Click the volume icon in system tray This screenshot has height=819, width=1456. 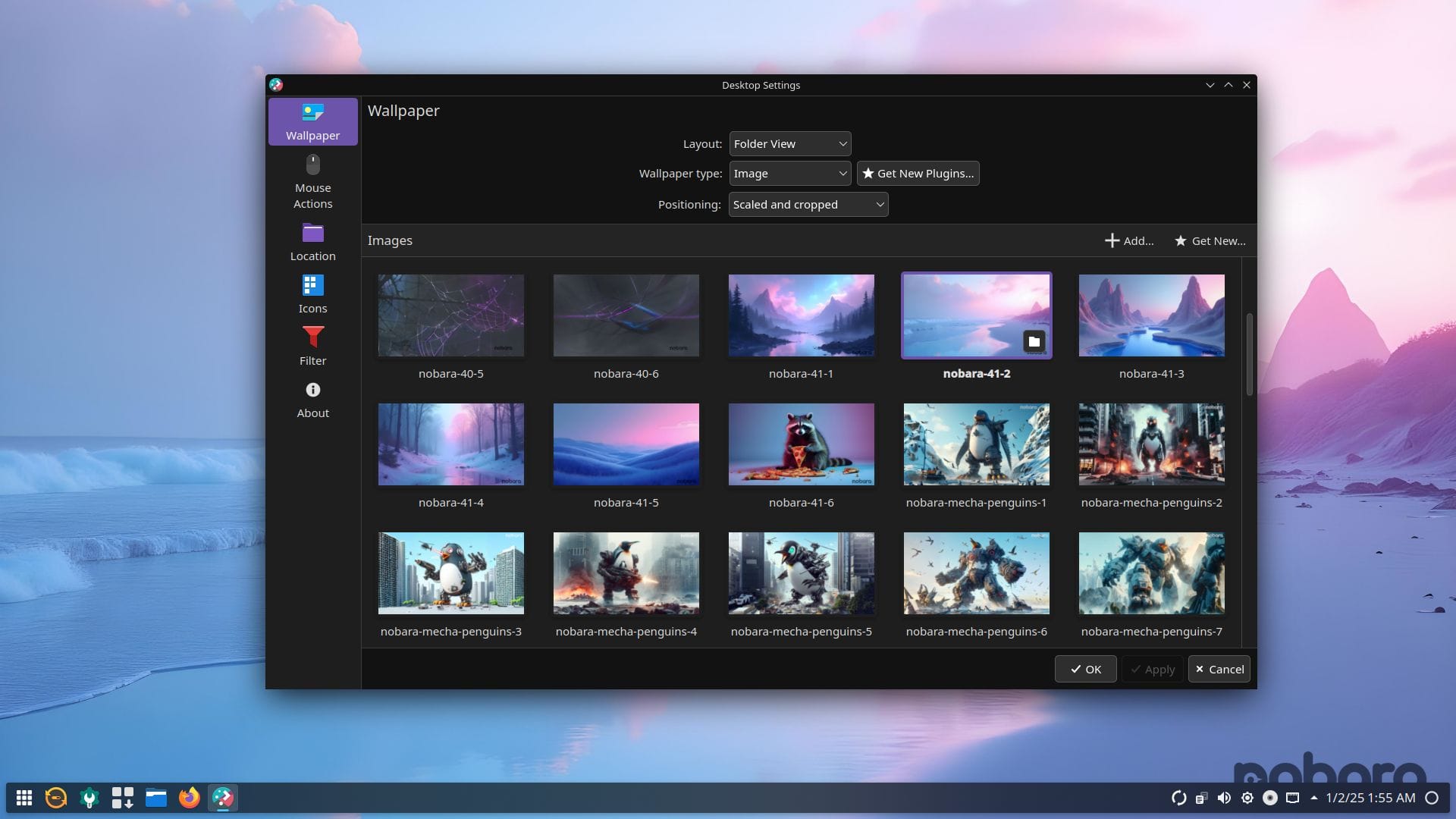pyautogui.click(x=1224, y=798)
